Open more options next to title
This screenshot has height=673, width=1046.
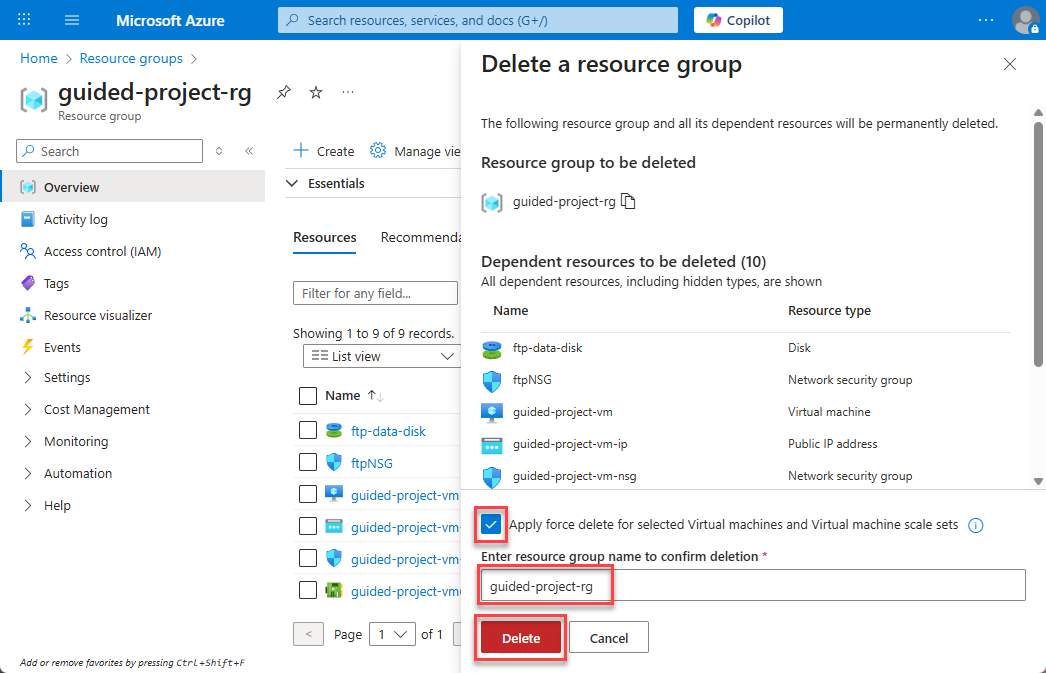(x=348, y=92)
